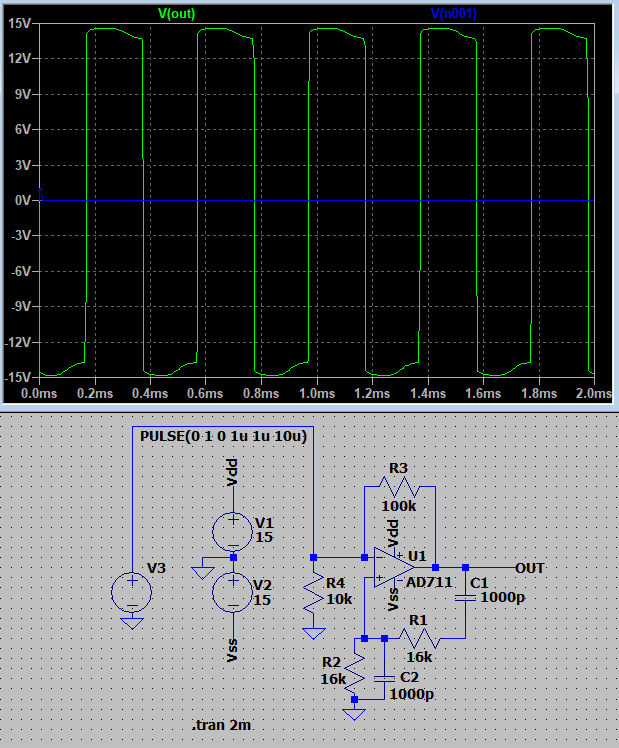The width and height of the screenshot is (619, 748).
Task: Click the OUT net label
Action: coord(529,568)
